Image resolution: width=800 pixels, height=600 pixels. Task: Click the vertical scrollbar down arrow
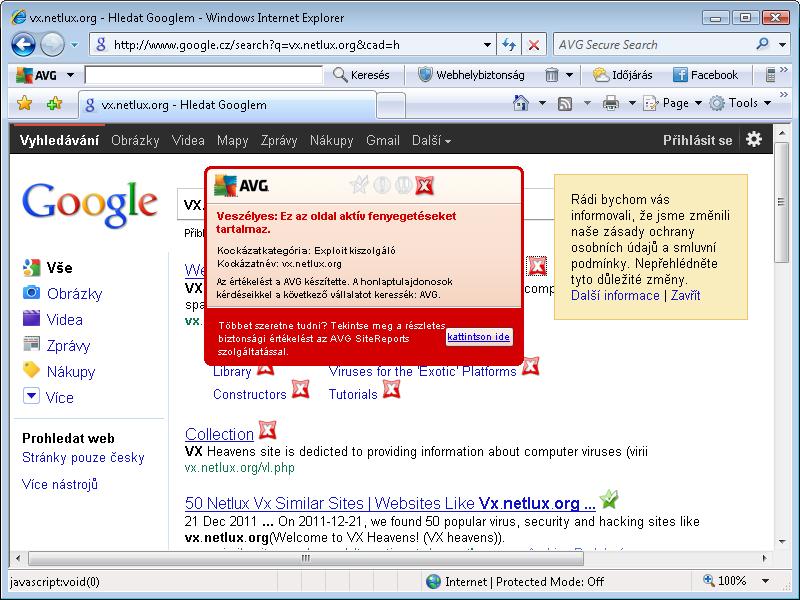point(782,542)
